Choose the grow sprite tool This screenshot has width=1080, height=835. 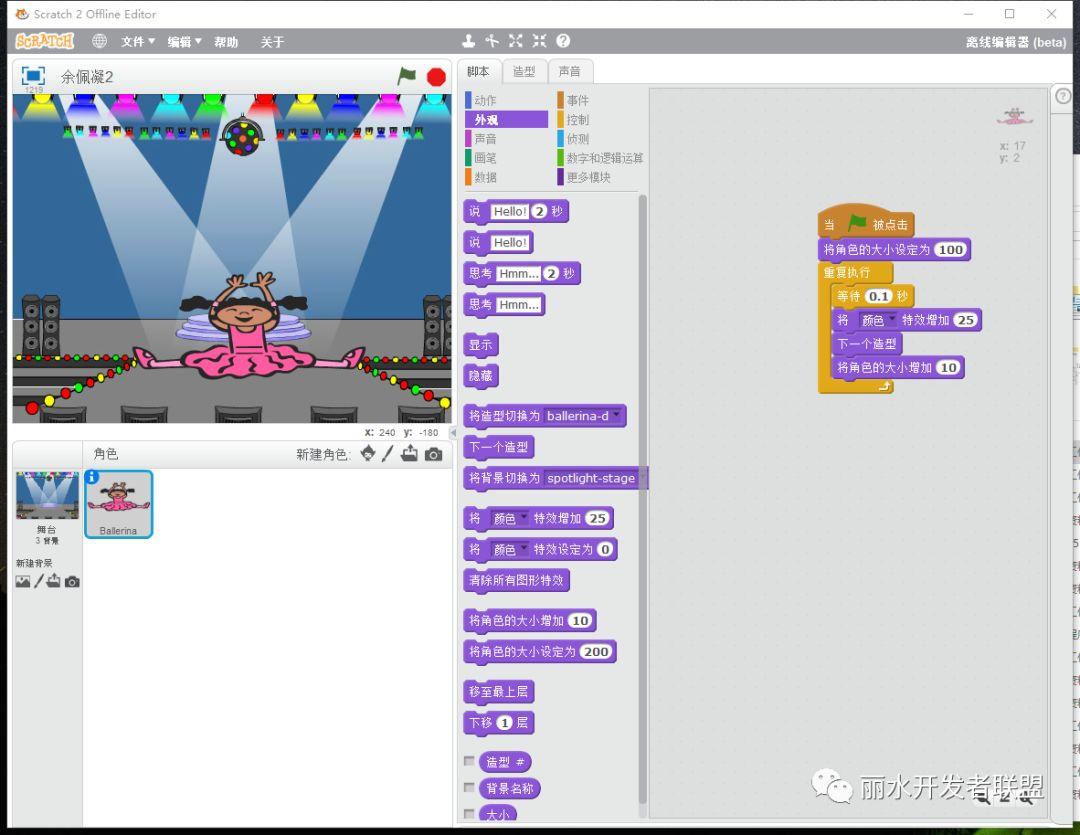click(x=516, y=41)
